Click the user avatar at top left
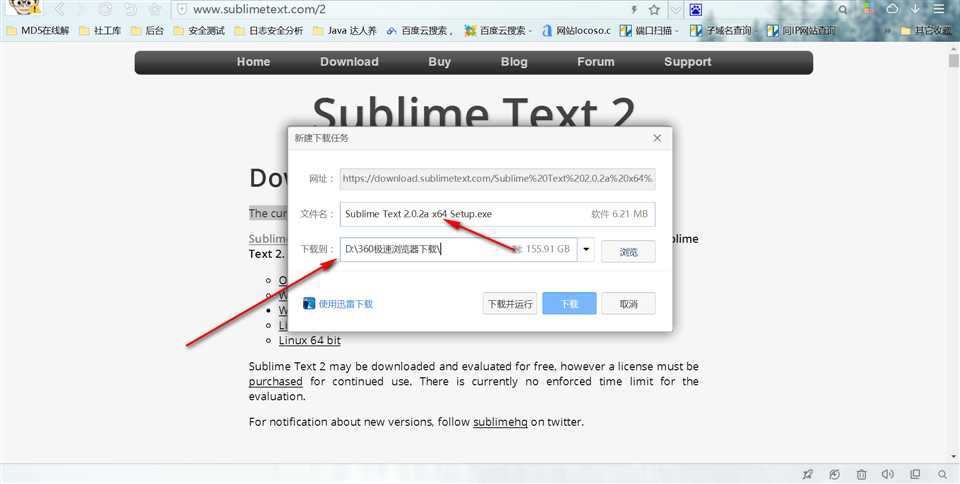The image size is (960, 484). coord(24,7)
